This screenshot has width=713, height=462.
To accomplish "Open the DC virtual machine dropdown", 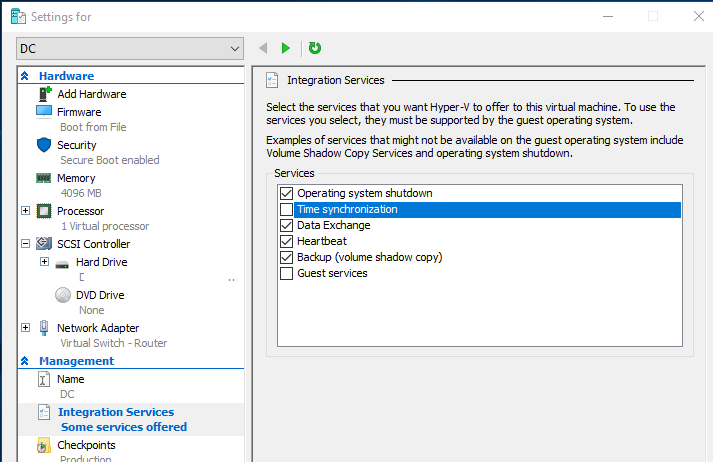I will [130, 49].
